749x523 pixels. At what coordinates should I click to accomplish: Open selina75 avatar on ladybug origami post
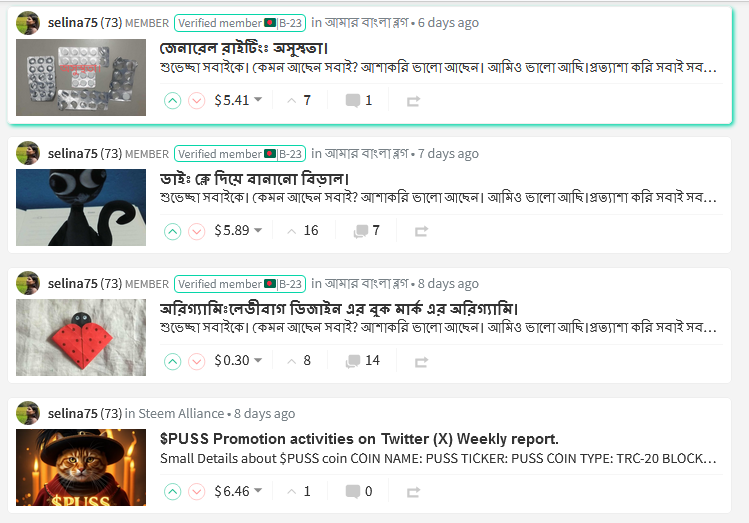[28, 283]
